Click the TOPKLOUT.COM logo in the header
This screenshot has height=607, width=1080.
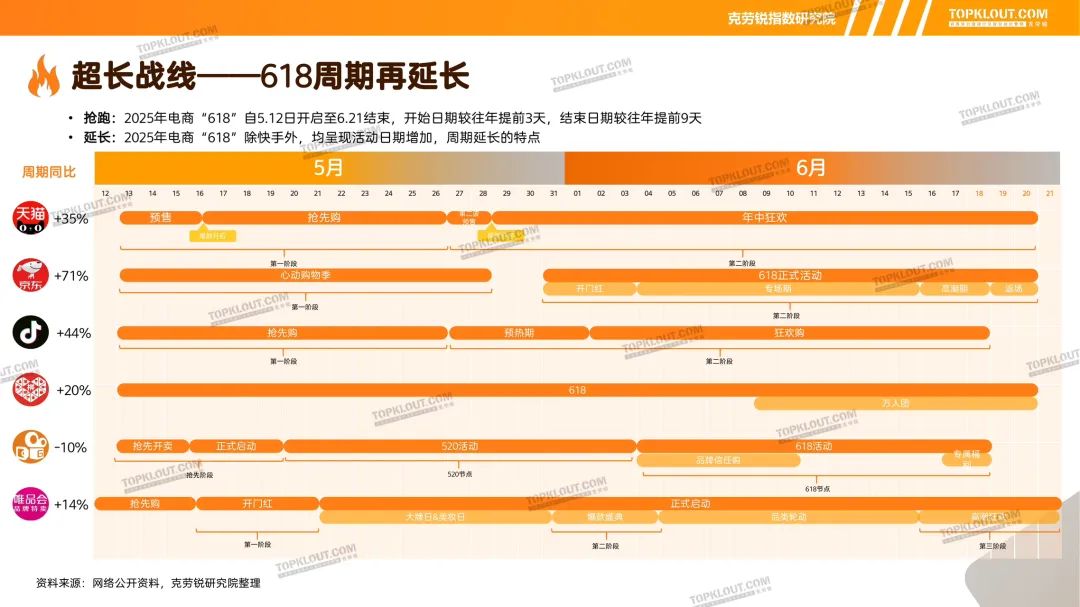pyautogui.click(x=997, y=17)
